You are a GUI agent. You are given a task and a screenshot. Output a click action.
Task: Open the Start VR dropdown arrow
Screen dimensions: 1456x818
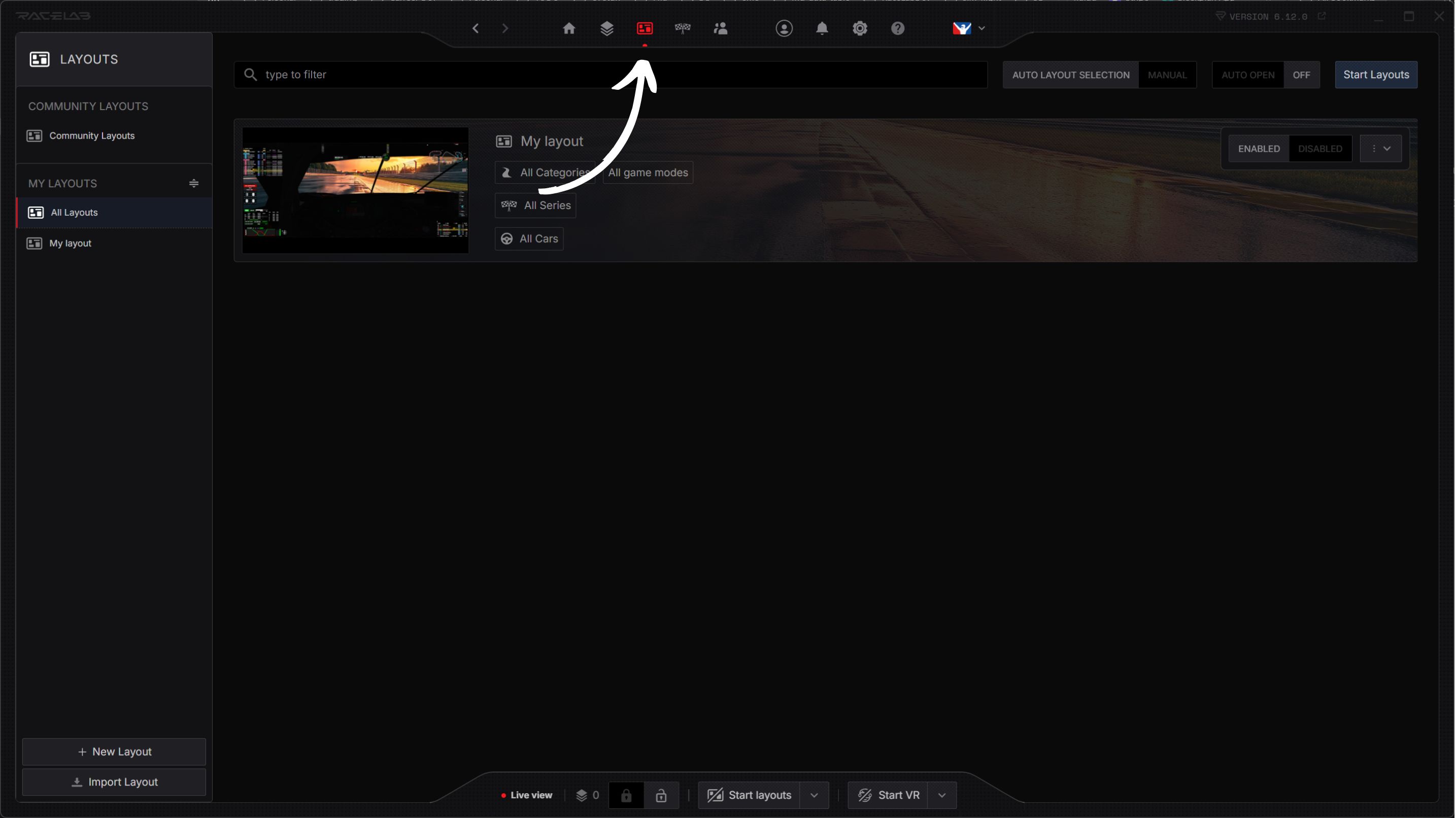pyautogui.click(x=941, y=795)
